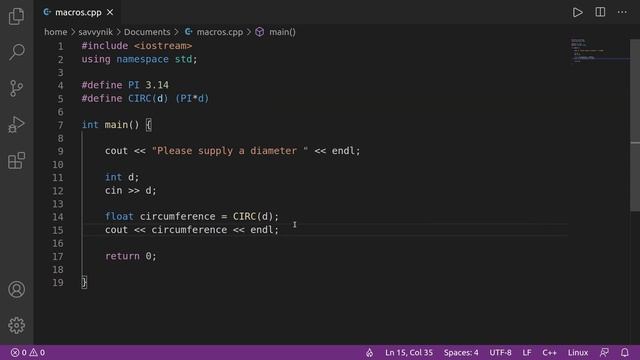
Task: Click the flame icon in status bar
Action: click(x=369, y=352)
